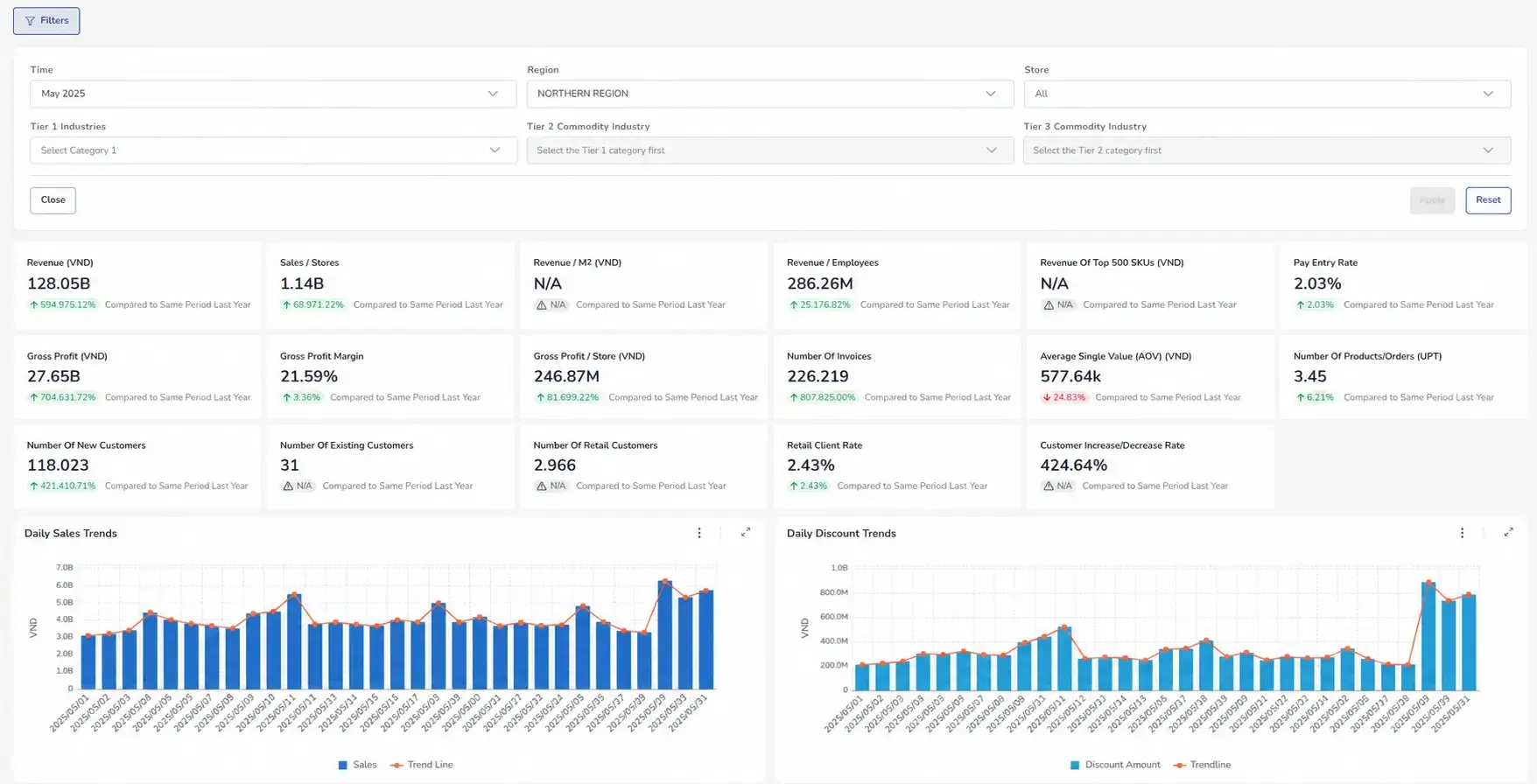Click the Sales / Stores 1.14B value
The image size is (1537, 784).
pyautogui.click(x=302, y=283)
